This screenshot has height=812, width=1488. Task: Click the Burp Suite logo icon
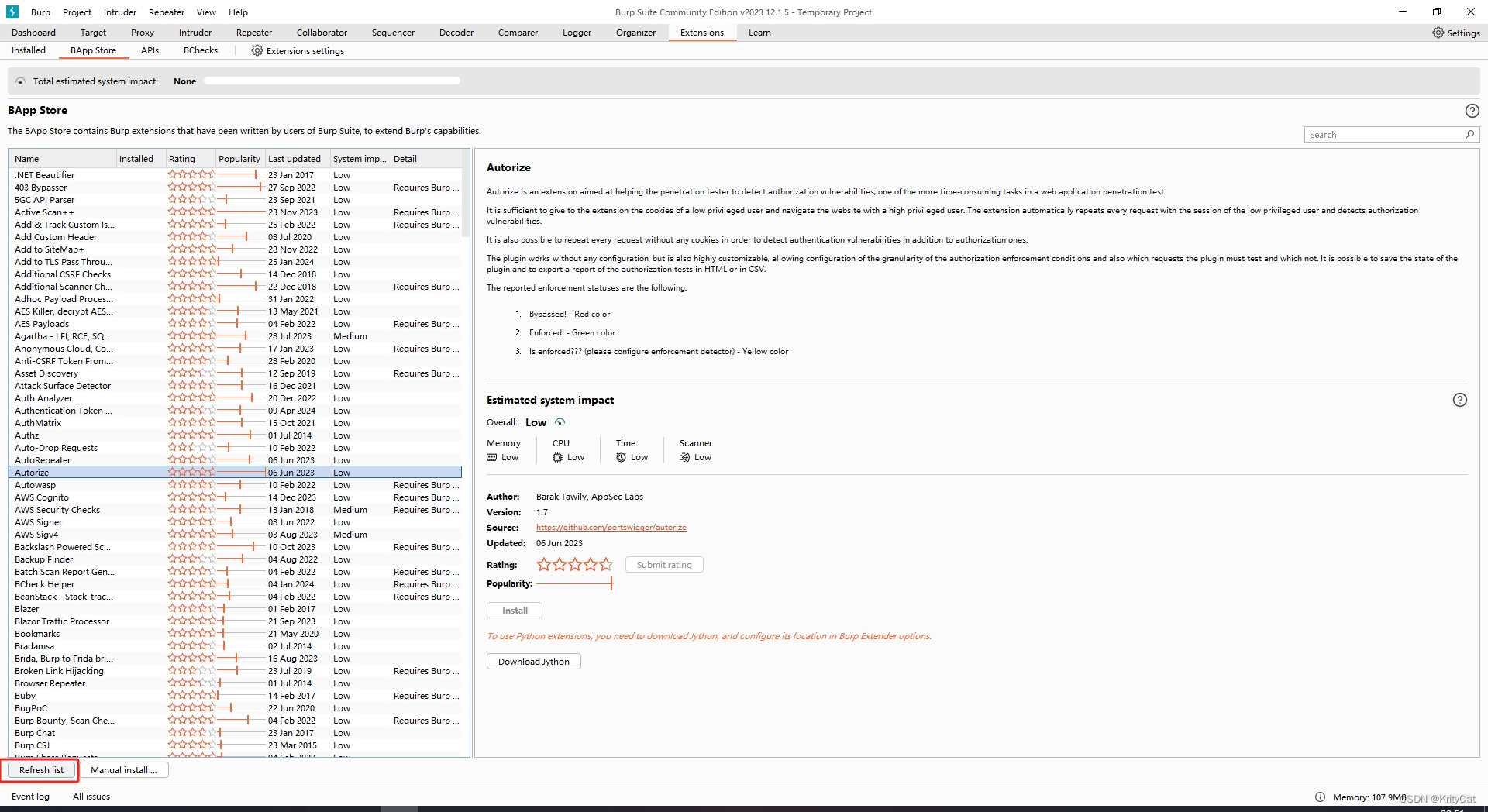(12, 12)
